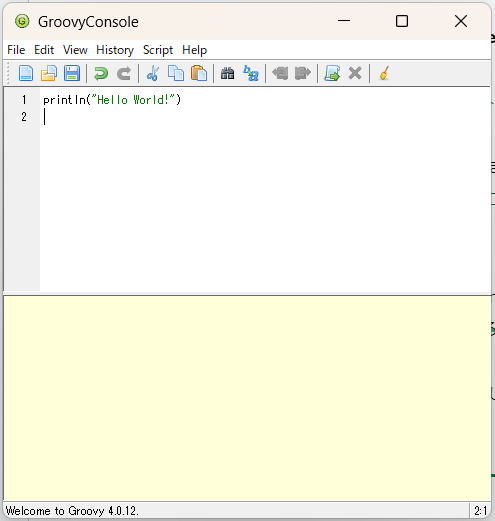Close the GroovyConsole window
Viewport: 495px width, 521px height.
click(x=461, y=21)
